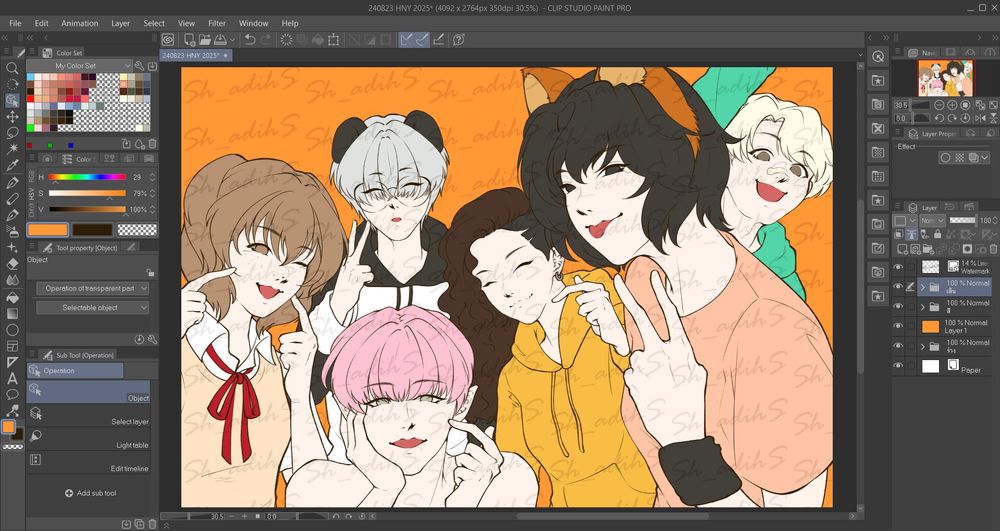Select the Auto select magic wand tool

click(12, 149)
